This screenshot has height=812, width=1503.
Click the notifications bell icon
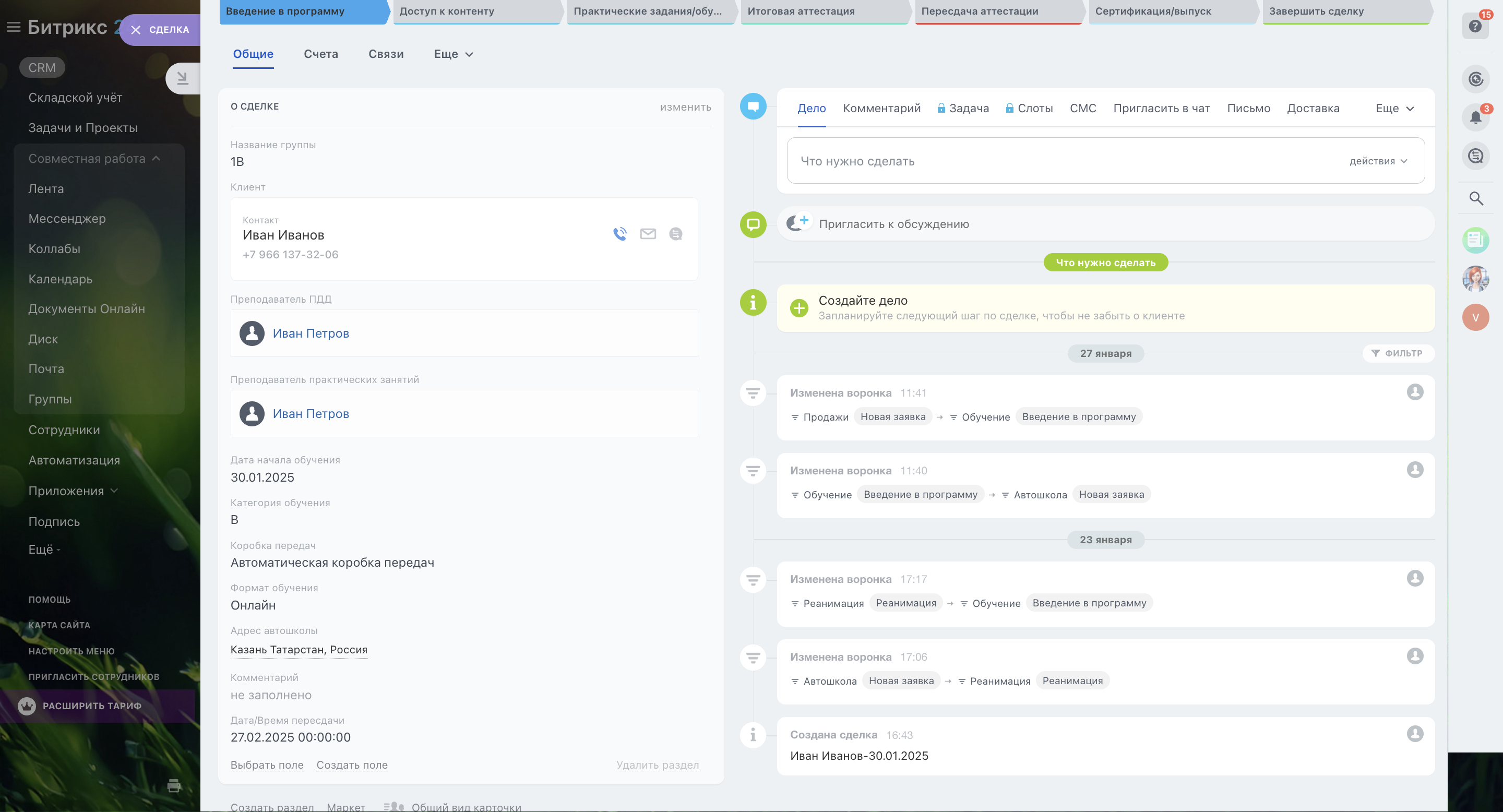1475,117
